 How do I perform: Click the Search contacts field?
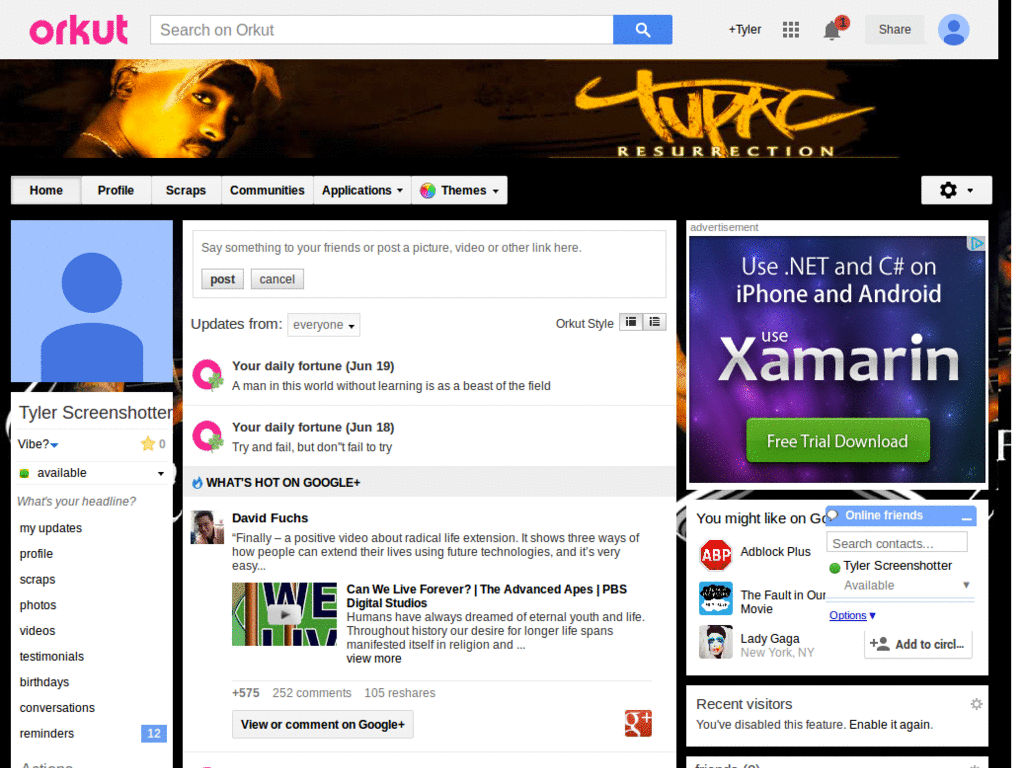point(897,543)
